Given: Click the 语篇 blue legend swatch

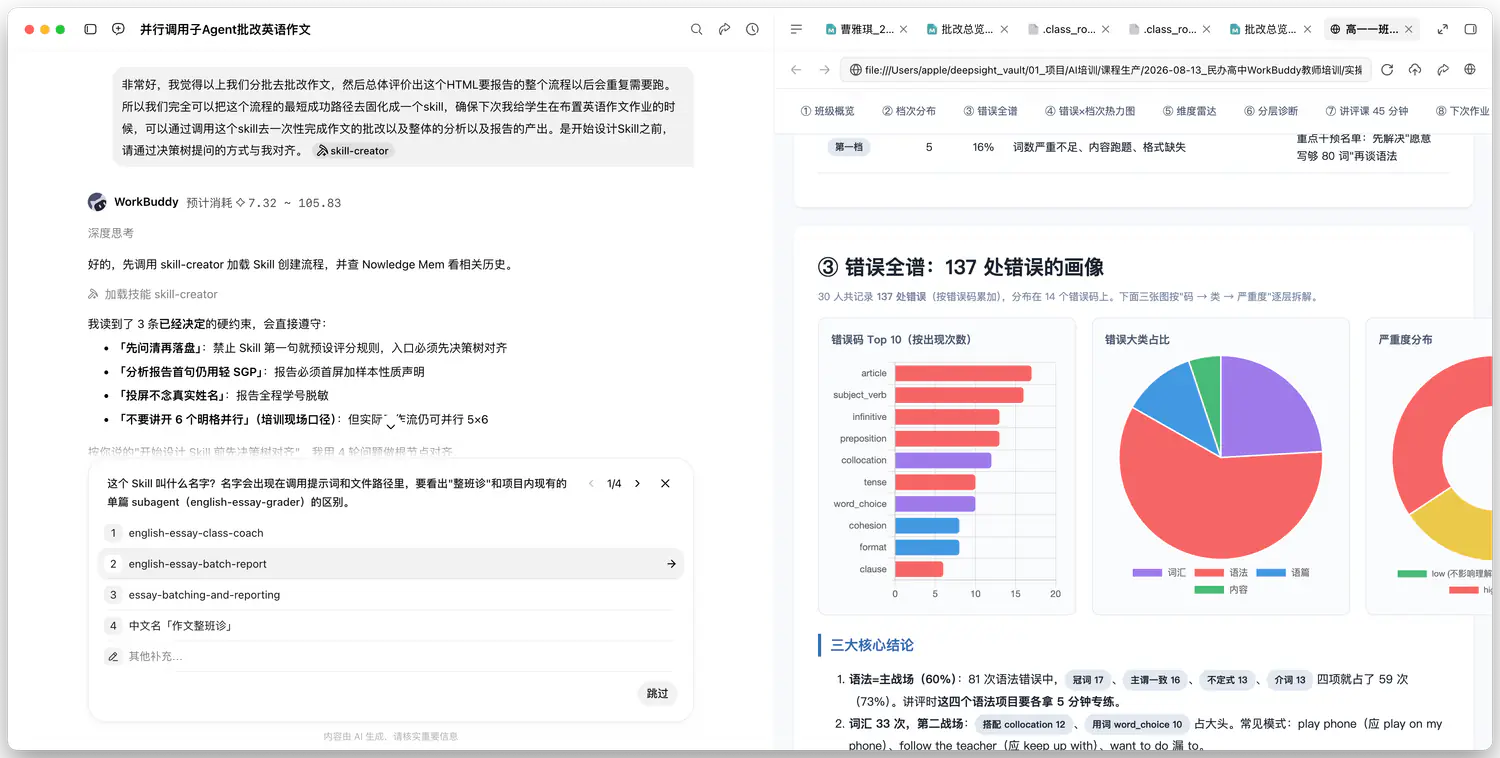Looking at the screenshot, I should click(x=1270, y=573).
